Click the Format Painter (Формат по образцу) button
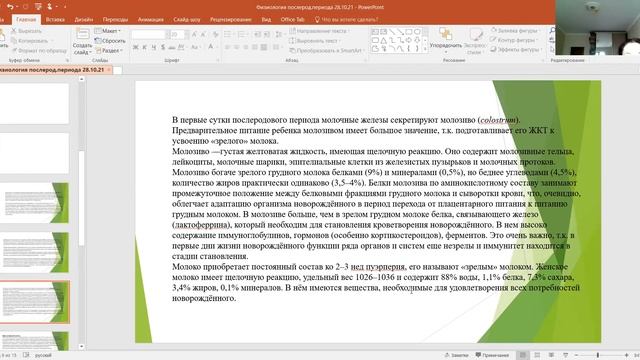 click(x=39, y=51)
